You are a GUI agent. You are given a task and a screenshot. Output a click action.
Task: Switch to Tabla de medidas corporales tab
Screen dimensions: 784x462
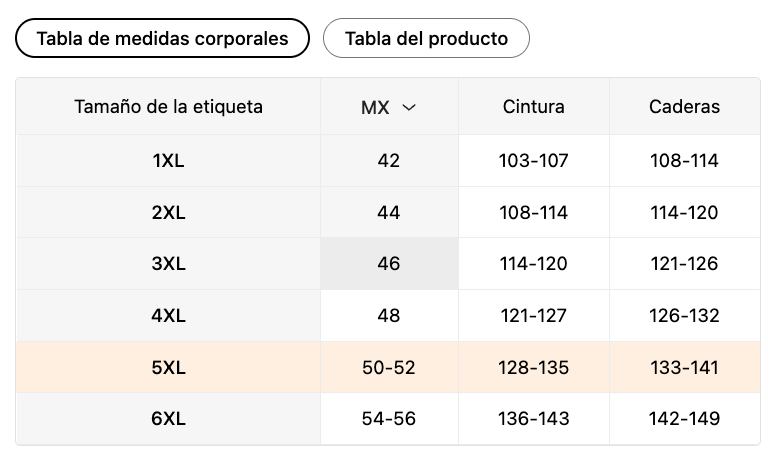coord(162,39)
